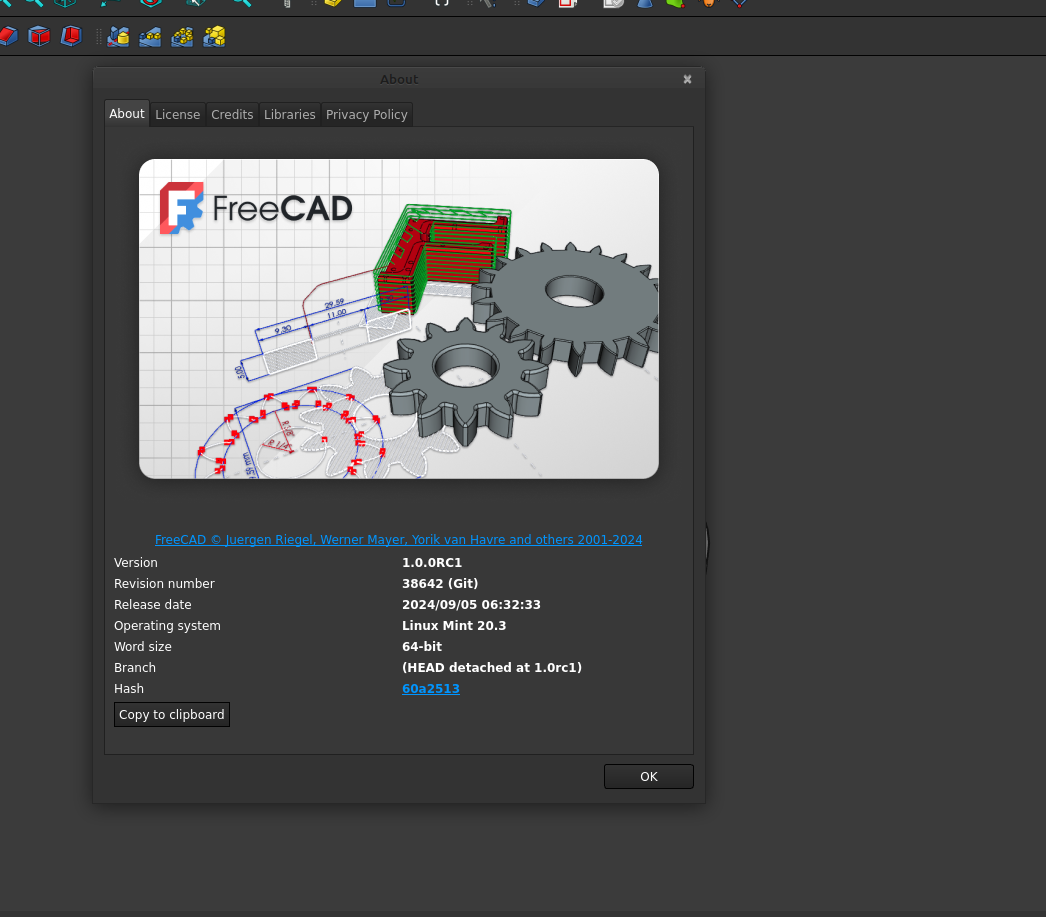The image size is (1046, 917).
Task: Confirm the About dialog with OK
Action: 648,776
